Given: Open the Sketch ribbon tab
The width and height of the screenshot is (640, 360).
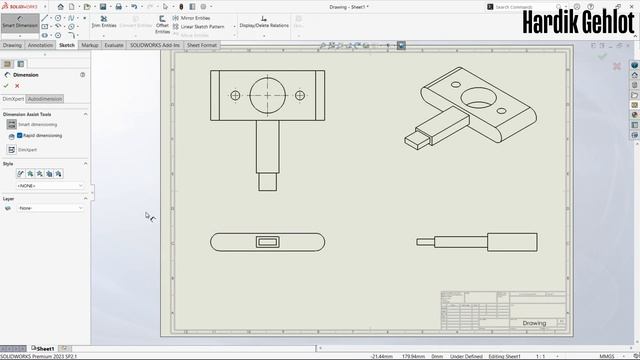Looking at the screenshot, I should click(x=67, y=45).
